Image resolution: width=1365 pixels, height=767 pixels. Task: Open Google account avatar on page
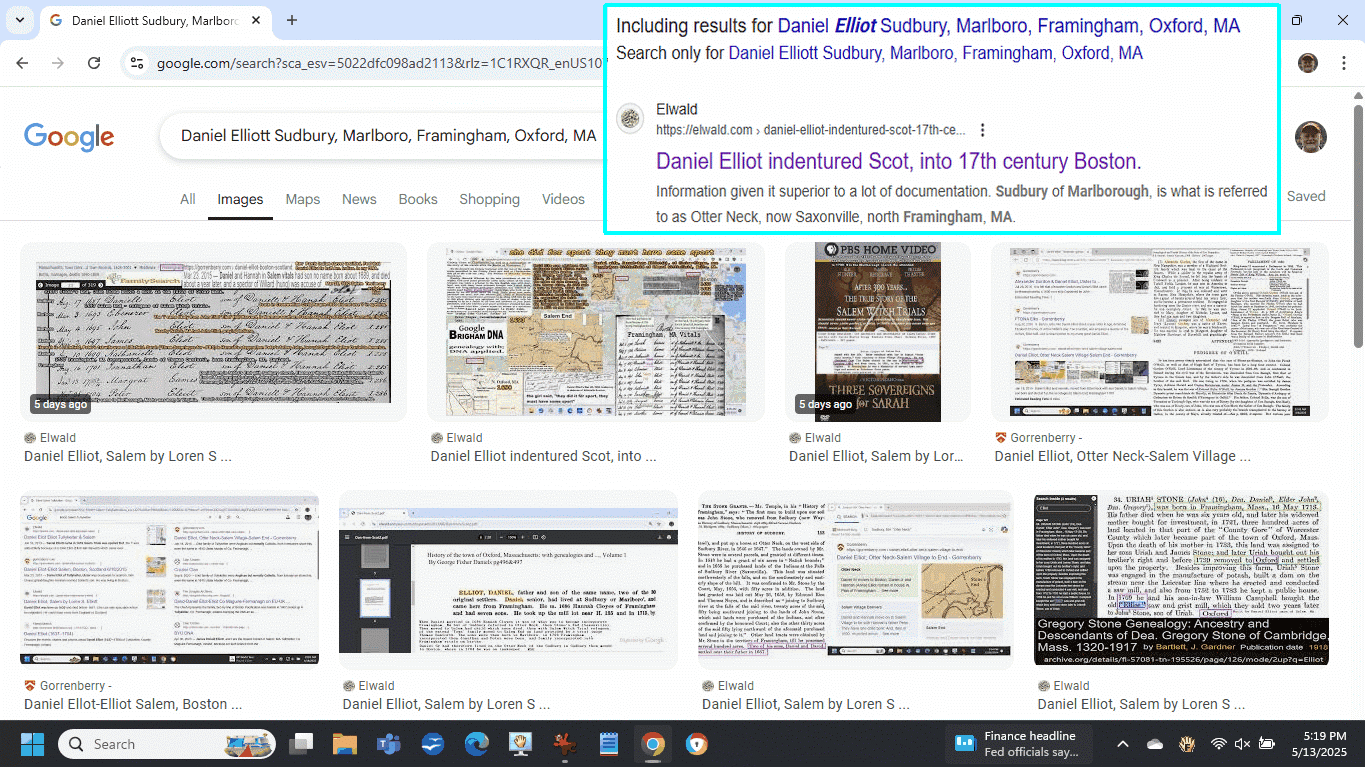tap(1310, 137)
